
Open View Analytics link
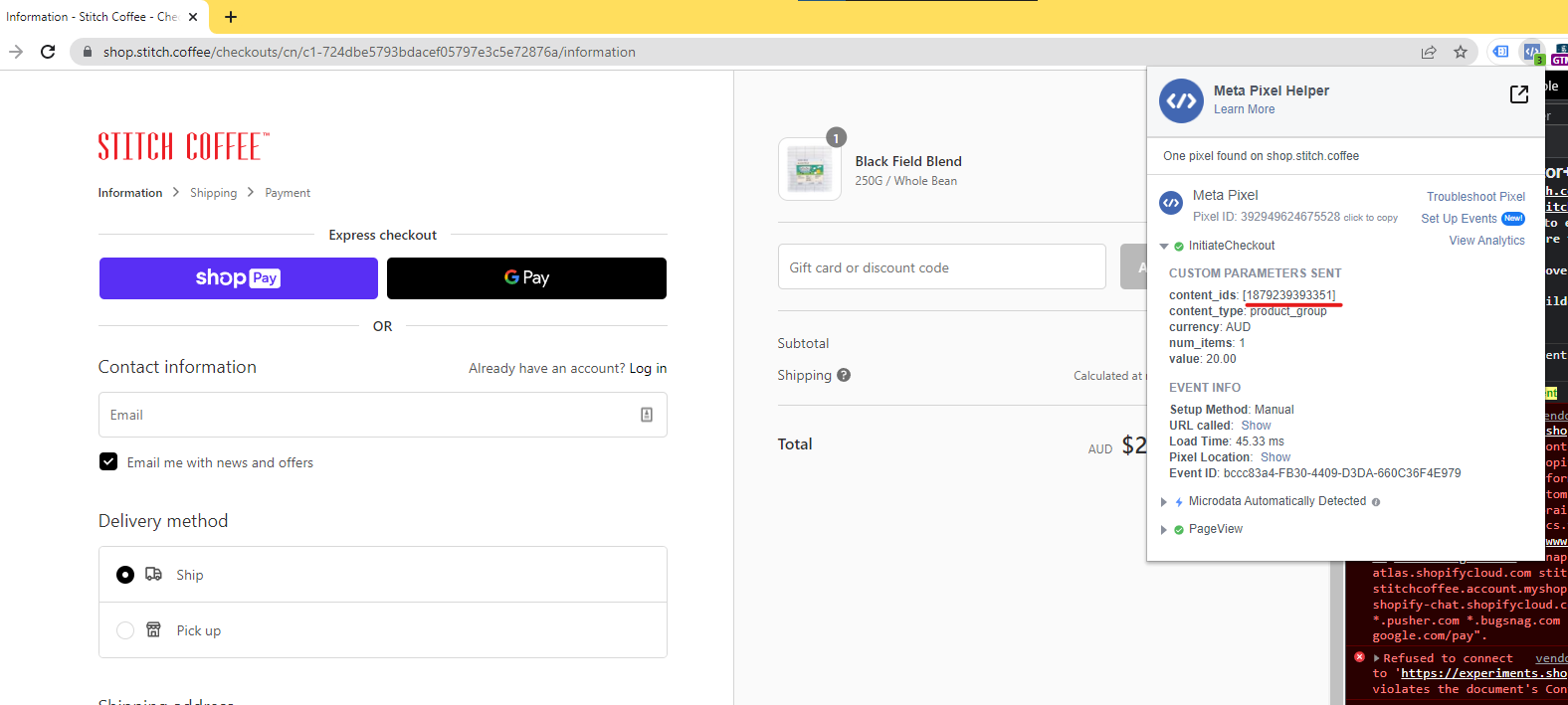[x=1486, y=241]
